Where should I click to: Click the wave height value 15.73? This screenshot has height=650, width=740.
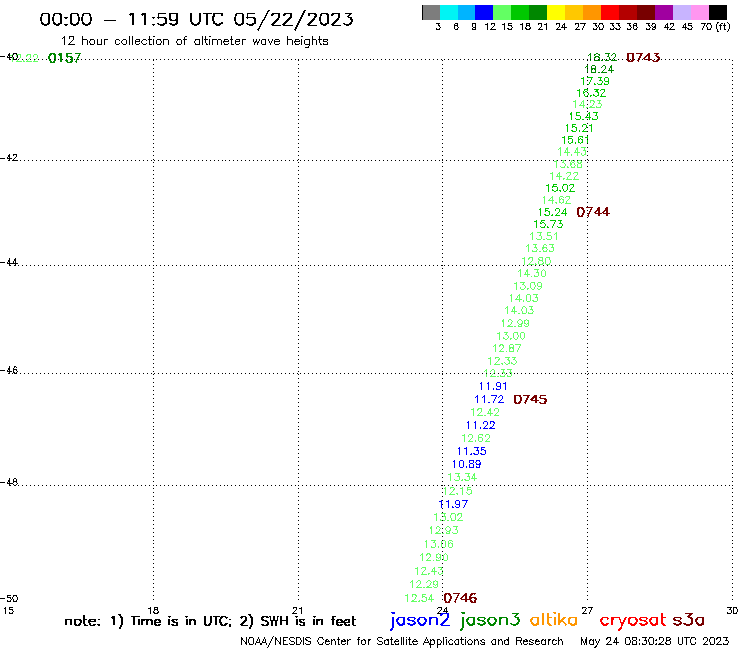pyautogui.click(x=548, y=224)
